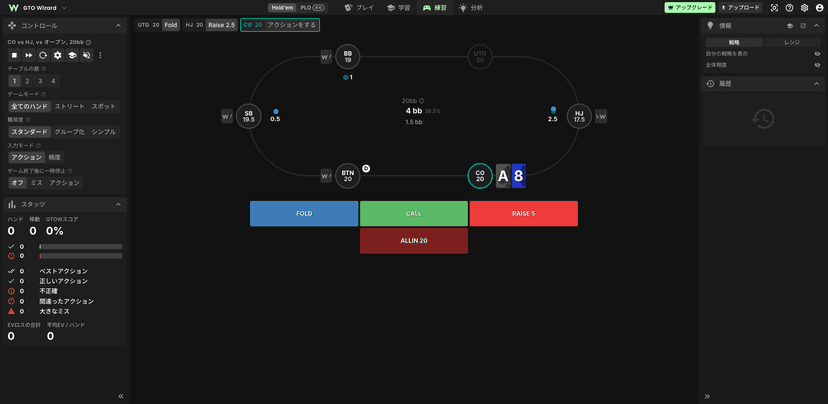Select グループ化 difficulty

coord(69,131)
